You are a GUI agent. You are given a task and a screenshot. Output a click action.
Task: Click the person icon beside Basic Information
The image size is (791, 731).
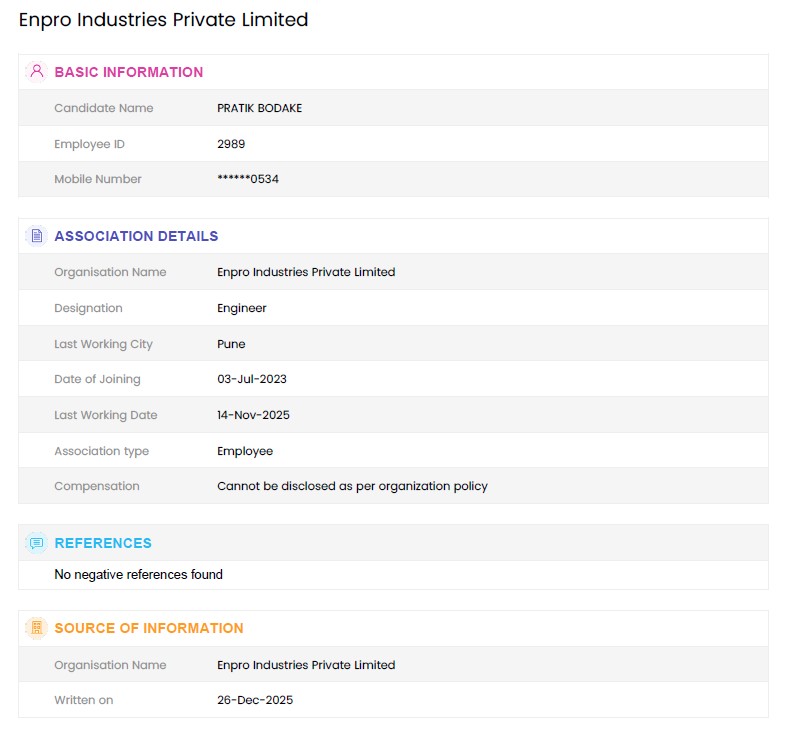click(x=37, y=72)
